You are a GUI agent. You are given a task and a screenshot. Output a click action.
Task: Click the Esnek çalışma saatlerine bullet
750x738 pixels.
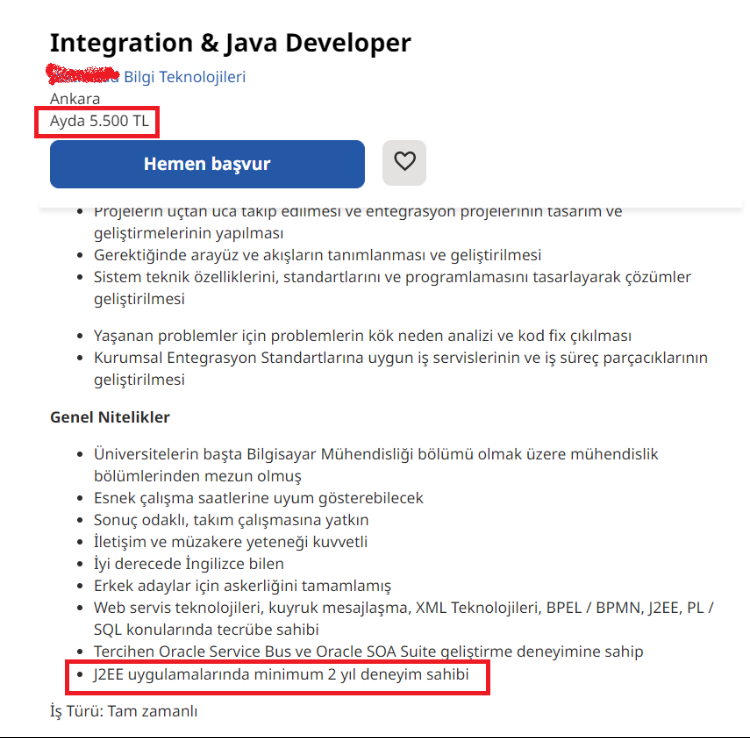tap(259, 498)
